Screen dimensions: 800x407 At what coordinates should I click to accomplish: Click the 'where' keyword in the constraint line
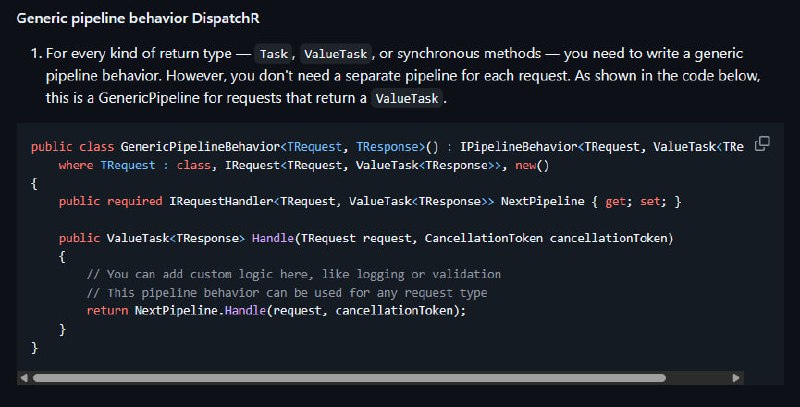pos(76,165)
